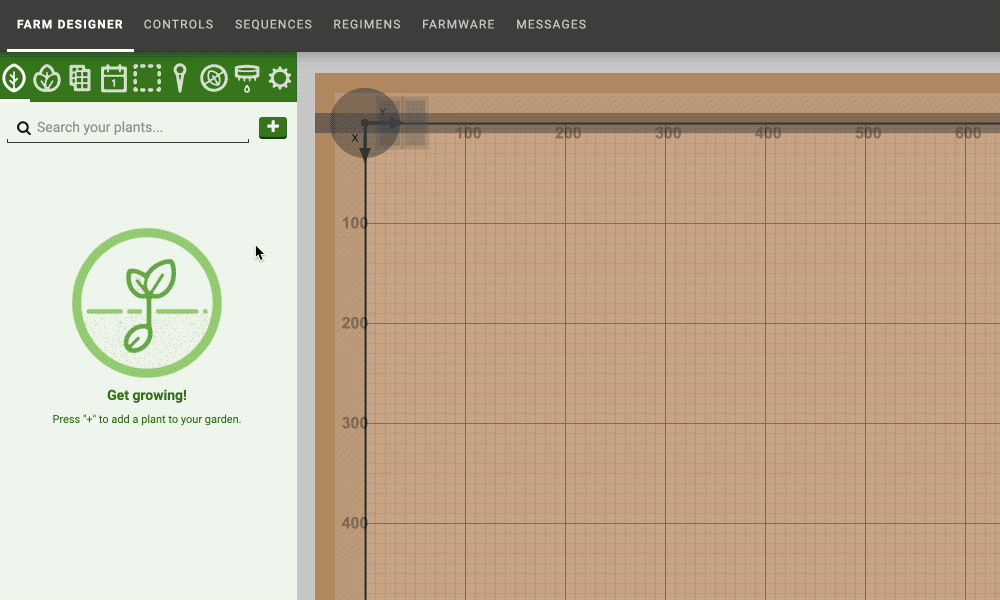Open the Points map-pin icon
This screenshot has width=1000, height=600.
(180, 78)
